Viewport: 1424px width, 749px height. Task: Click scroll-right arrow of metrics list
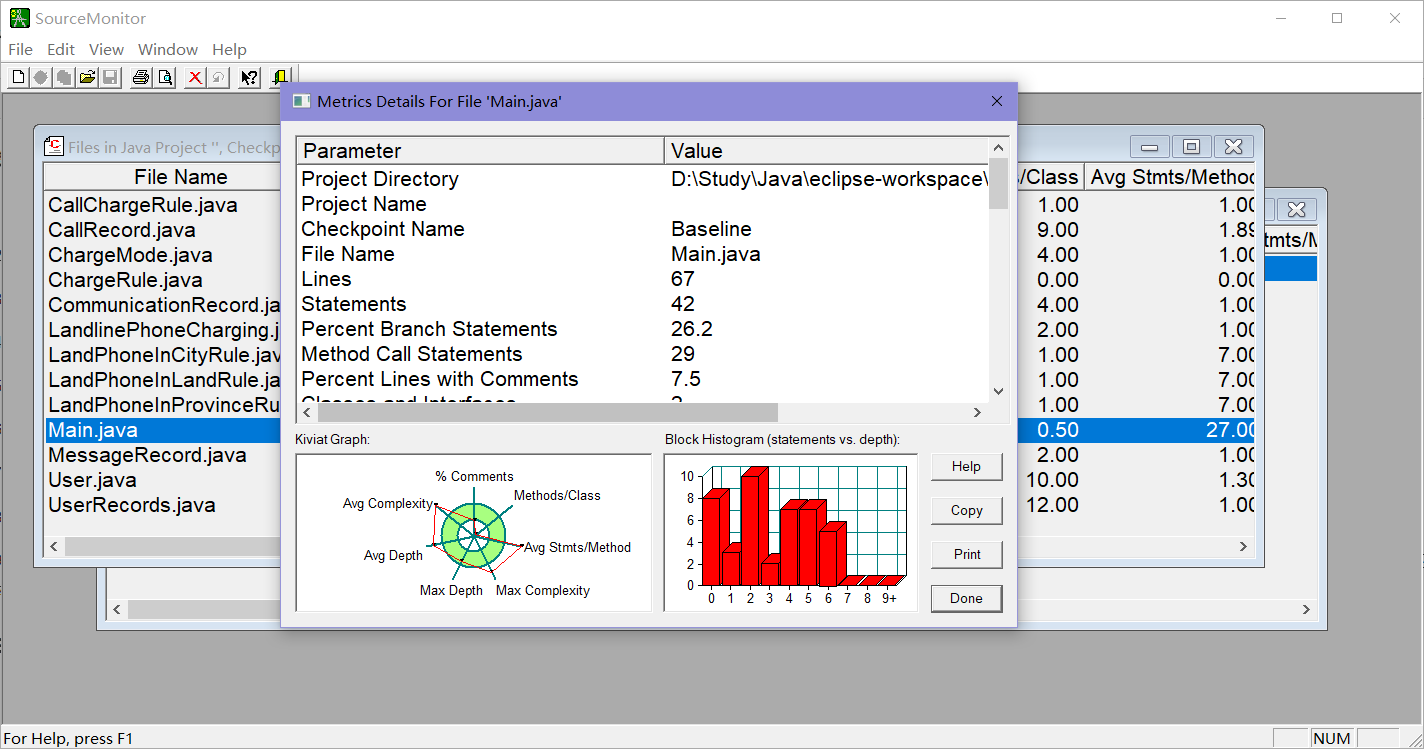point(978,412)
